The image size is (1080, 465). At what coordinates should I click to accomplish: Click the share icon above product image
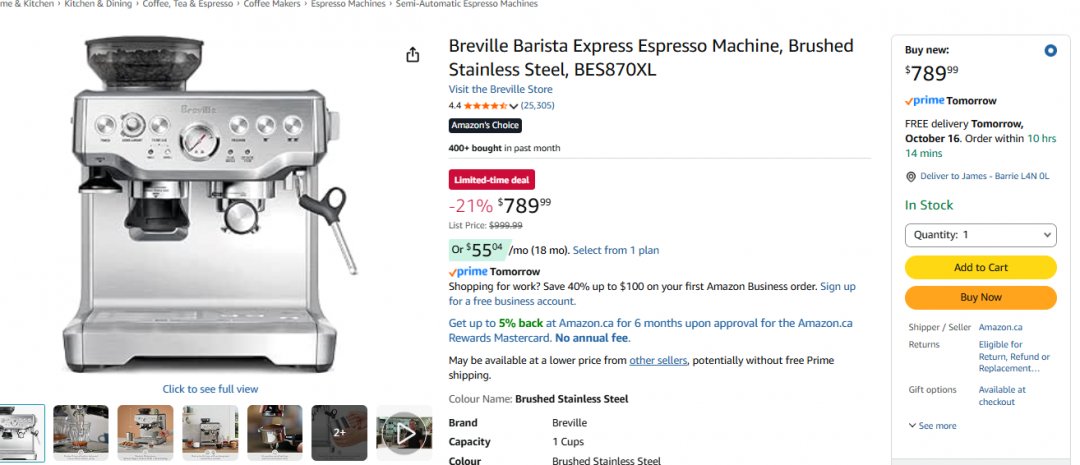tap(413, 55)
